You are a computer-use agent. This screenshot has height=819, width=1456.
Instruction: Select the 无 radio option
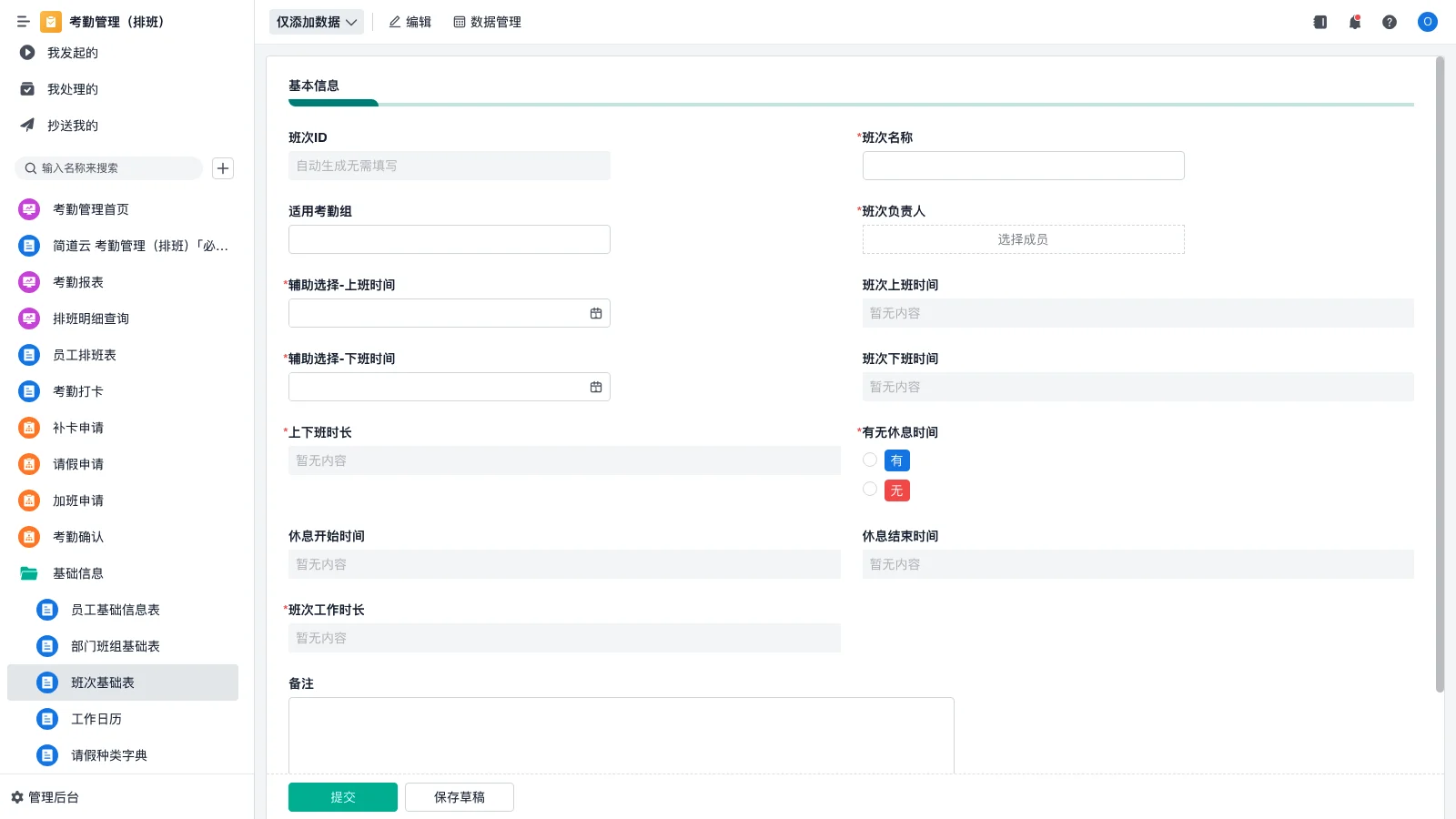pyautogui.click(x=870, y=490)
